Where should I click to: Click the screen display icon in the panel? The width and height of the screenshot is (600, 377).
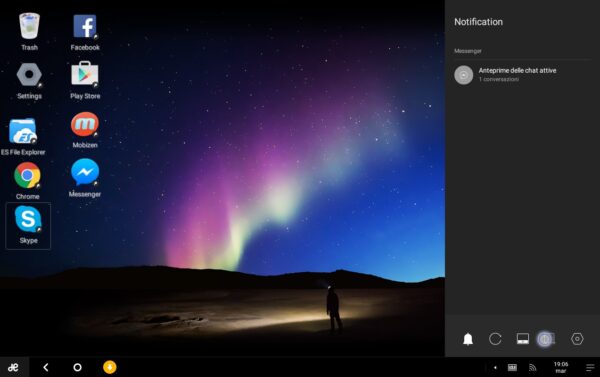[x=523, y=339]
